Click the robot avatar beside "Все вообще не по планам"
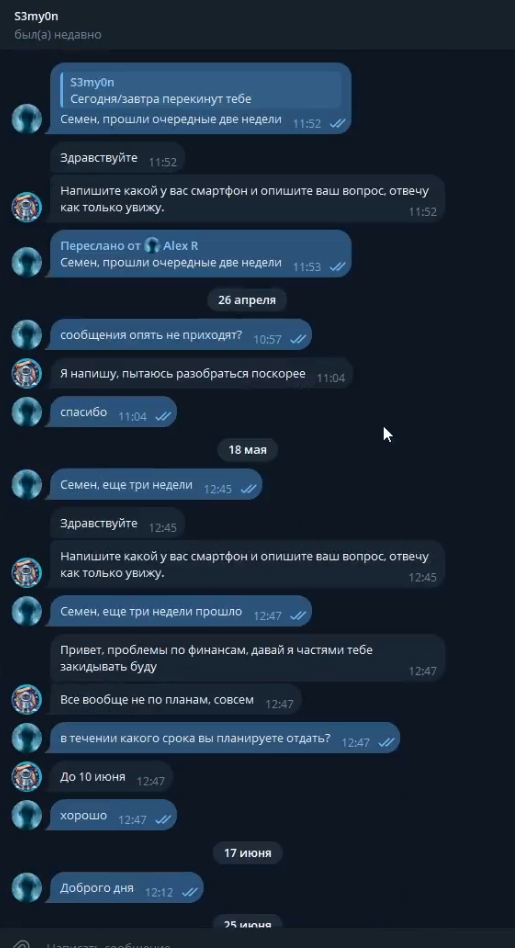Screen dimensions: 515x948 (x=27, y=700)
